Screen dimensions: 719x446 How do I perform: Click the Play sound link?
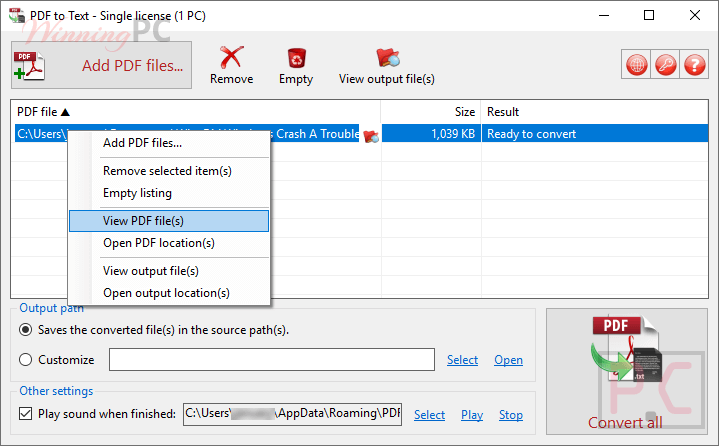472,415
